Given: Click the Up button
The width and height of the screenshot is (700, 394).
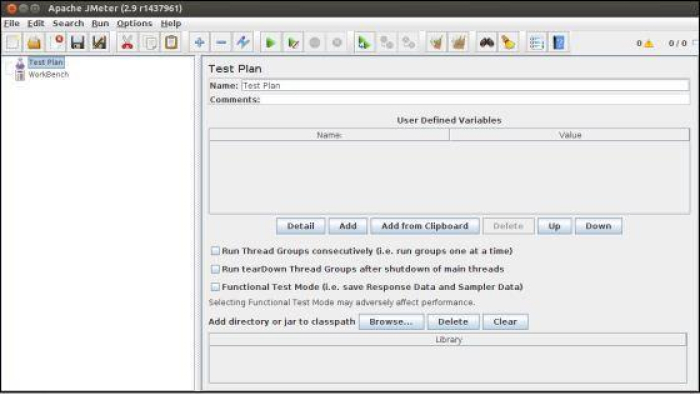Looking at the screenshot, I should [x=554, y=226].
